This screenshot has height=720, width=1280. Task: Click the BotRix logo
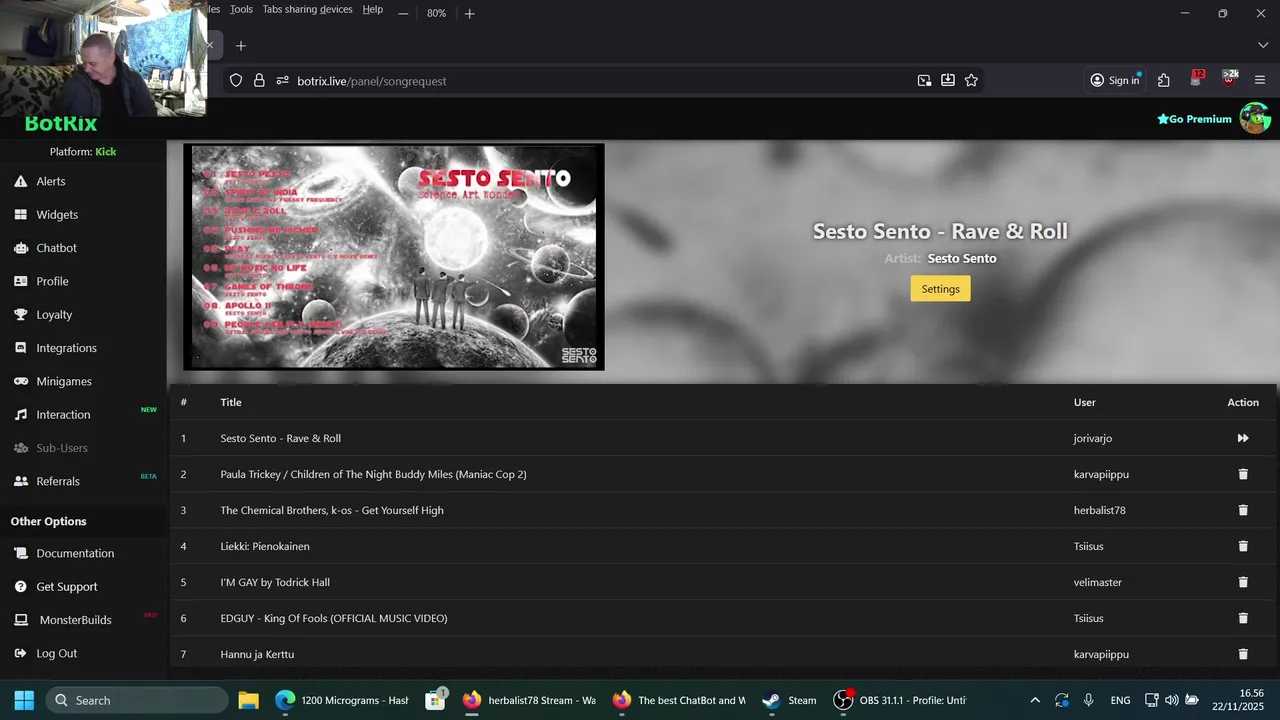[x=61, y=124]
